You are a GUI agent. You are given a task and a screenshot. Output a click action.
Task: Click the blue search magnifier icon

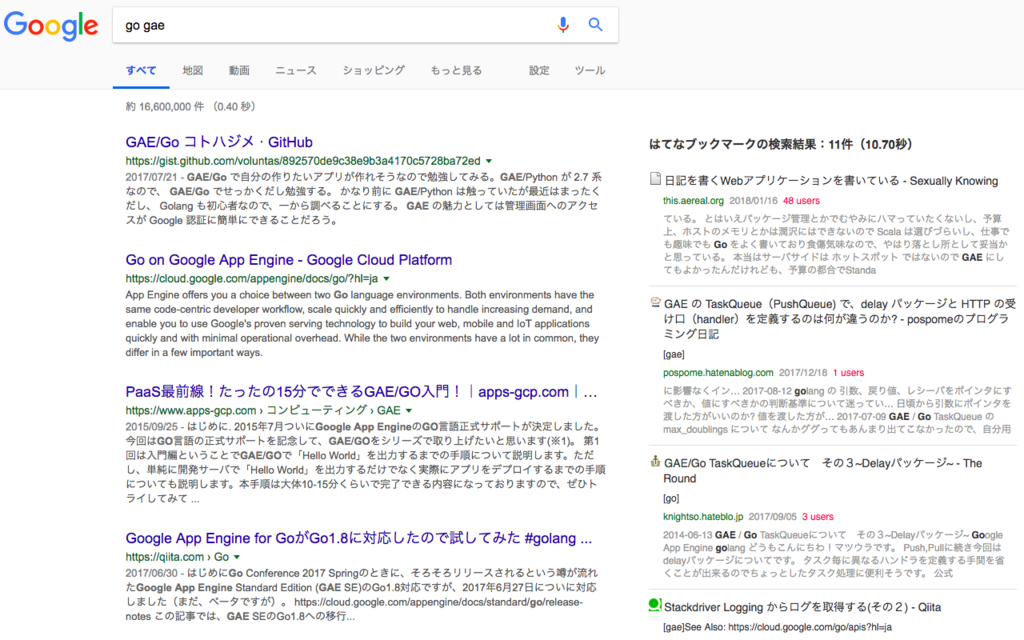[595, 25]
